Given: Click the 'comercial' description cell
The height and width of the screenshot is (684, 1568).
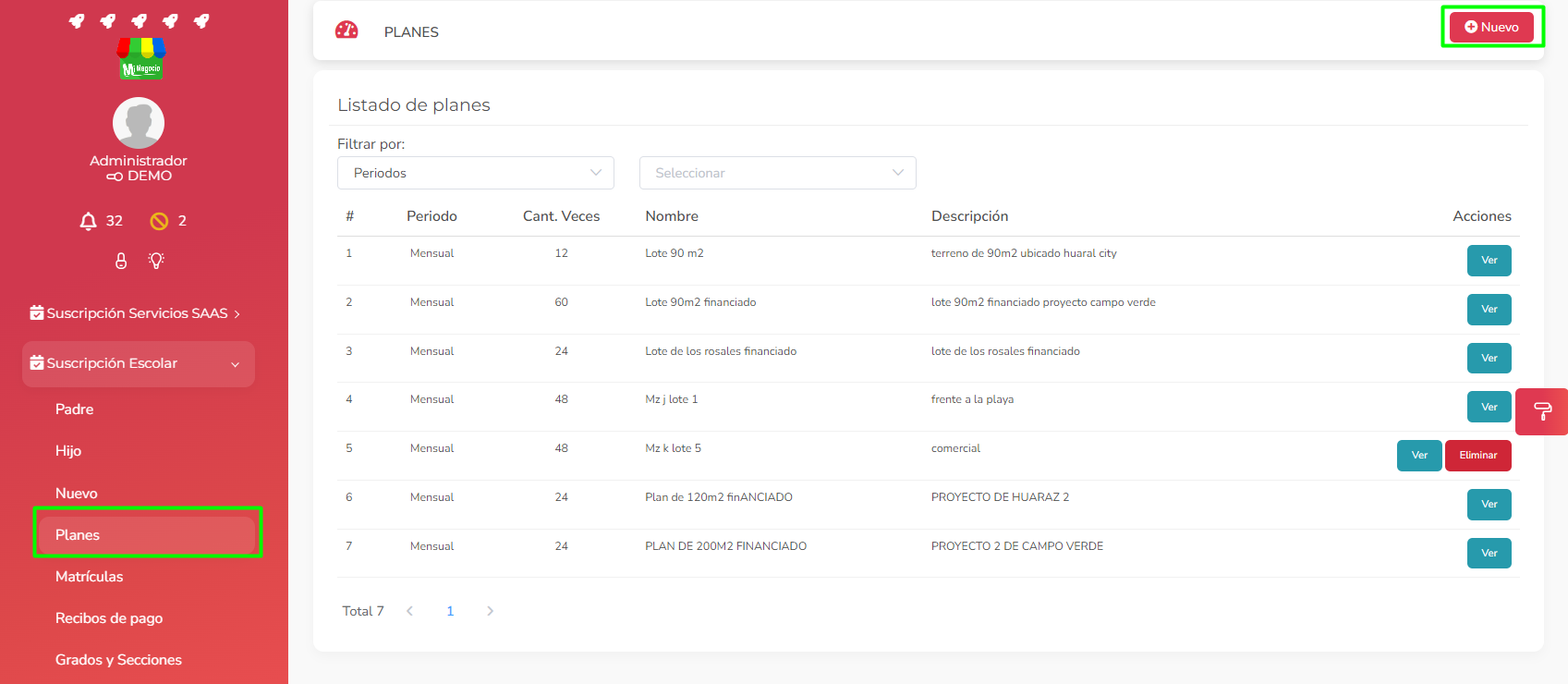Looking at the screenshot, I should click(x=955, y=448).
